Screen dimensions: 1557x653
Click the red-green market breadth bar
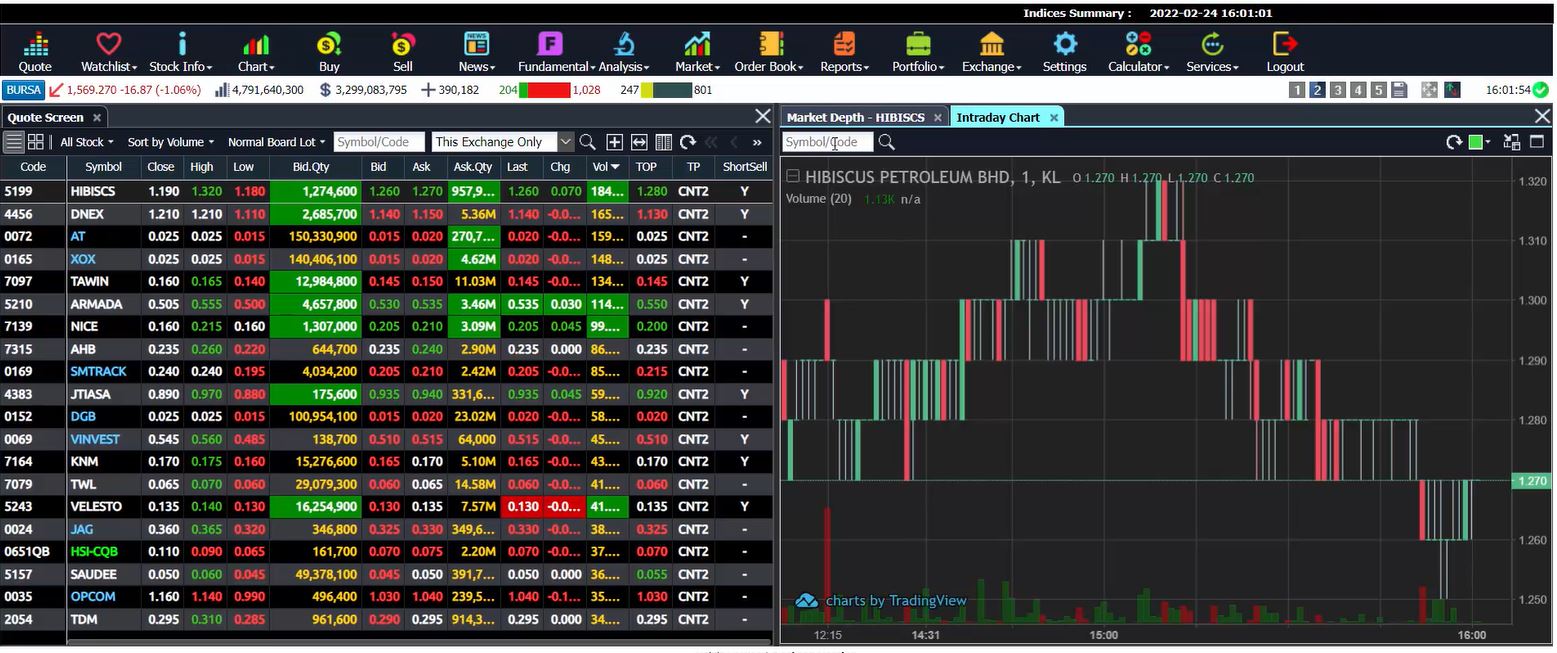545,90
